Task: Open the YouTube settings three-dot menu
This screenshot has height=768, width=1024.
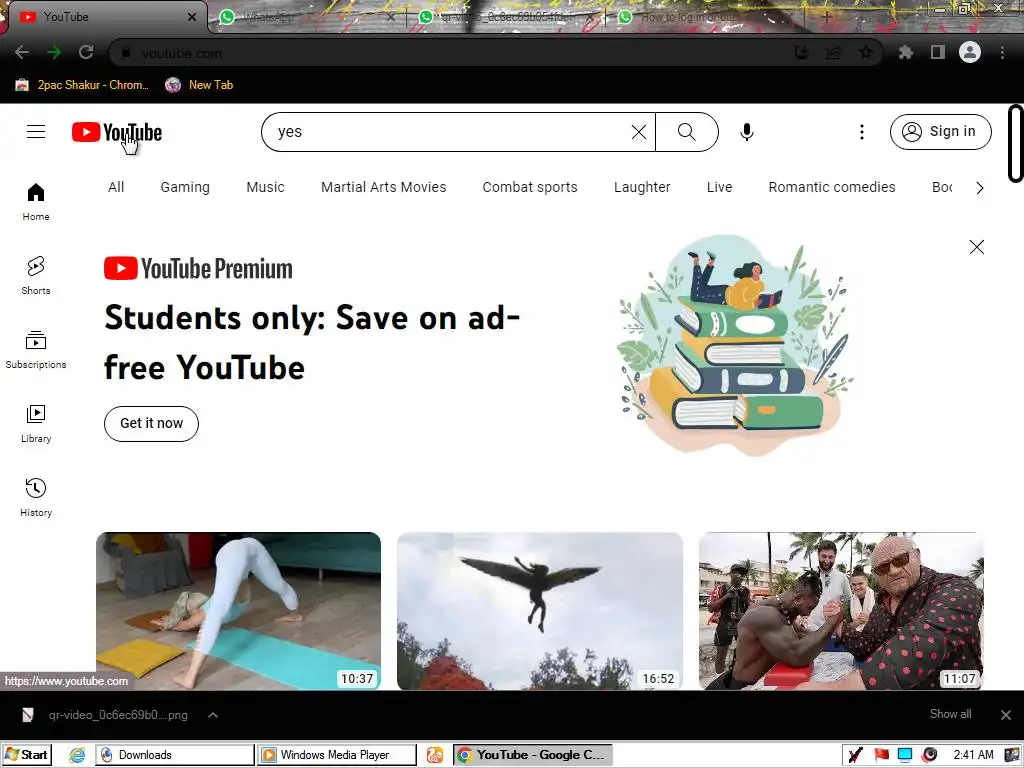Action: [x=861, y=132]
